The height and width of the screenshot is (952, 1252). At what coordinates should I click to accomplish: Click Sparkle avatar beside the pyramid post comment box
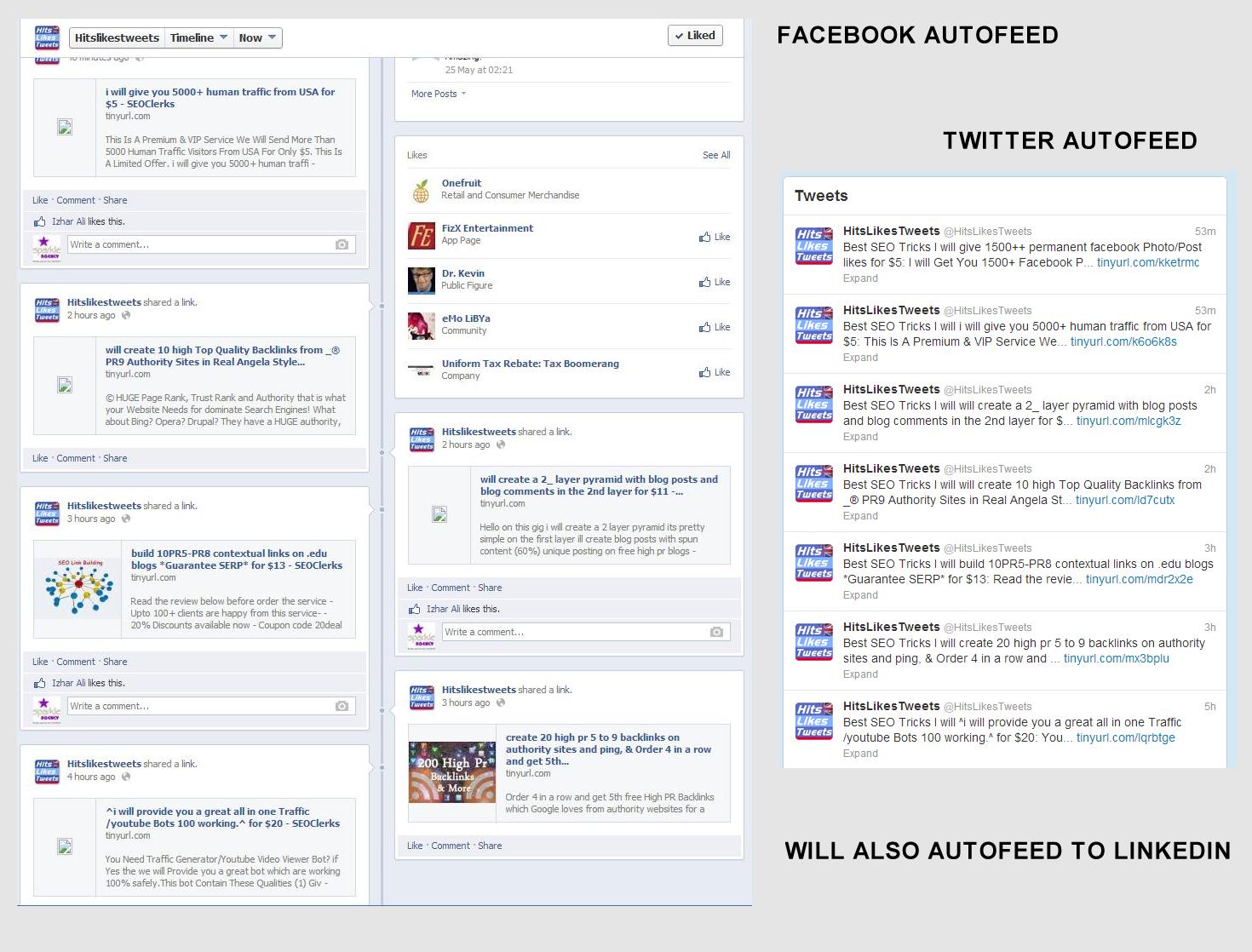click(422, 634)
